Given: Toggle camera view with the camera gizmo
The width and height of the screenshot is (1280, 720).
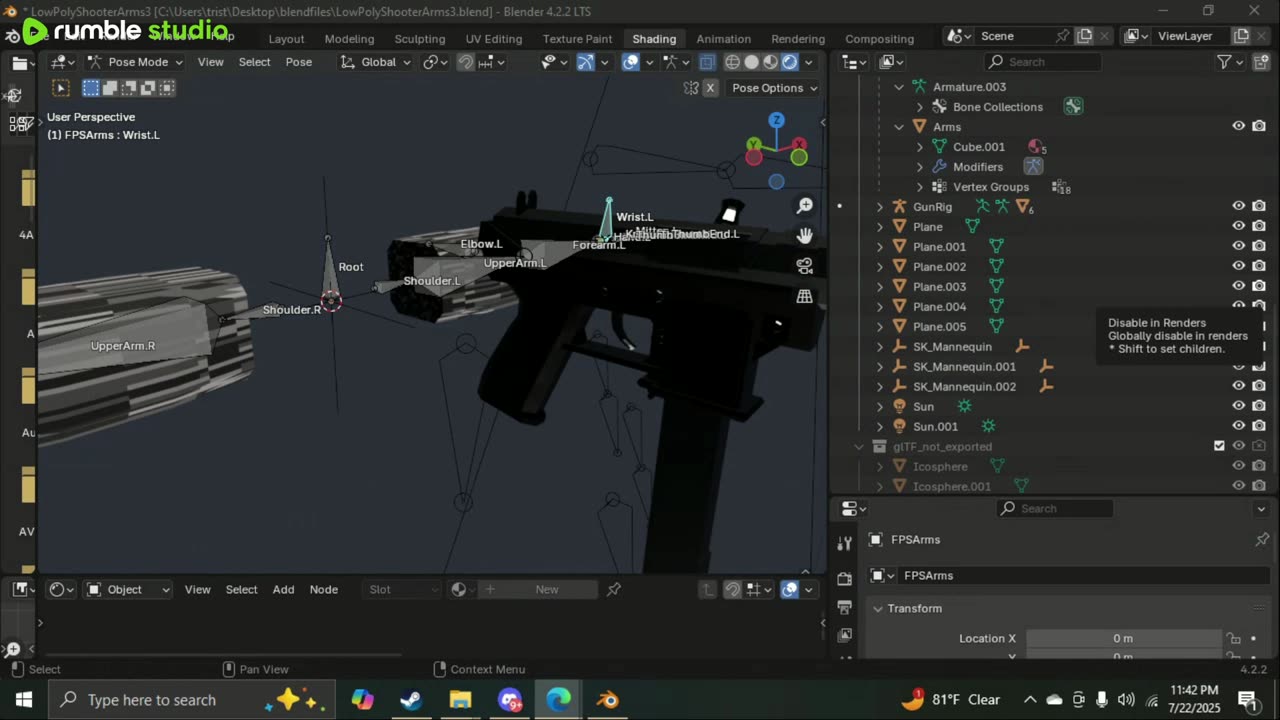Looking at the screenshot, I should click(804, 266).
